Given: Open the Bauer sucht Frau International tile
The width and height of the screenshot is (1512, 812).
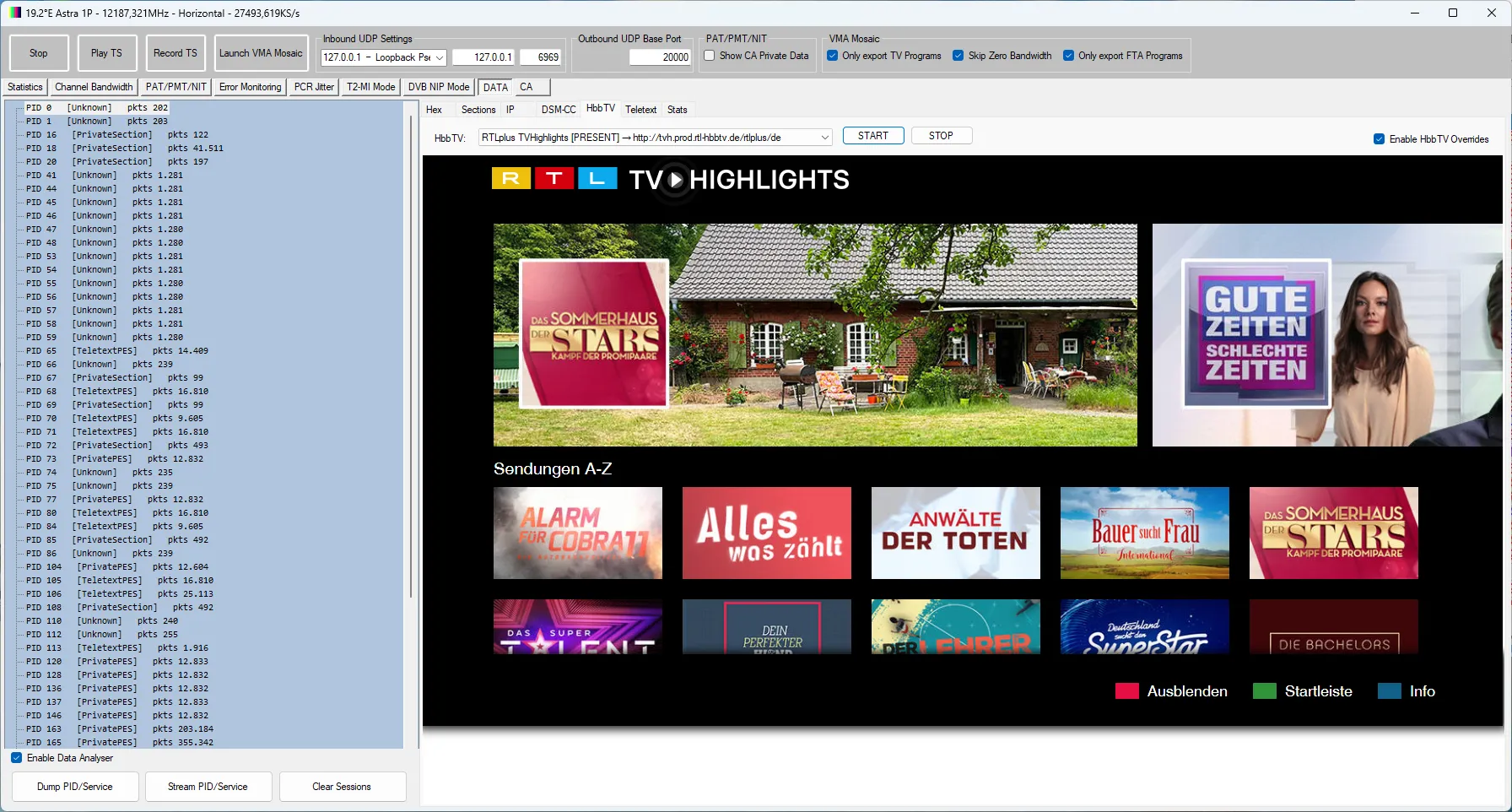Looking at the screenshot, I should [x=1145, y=533].
